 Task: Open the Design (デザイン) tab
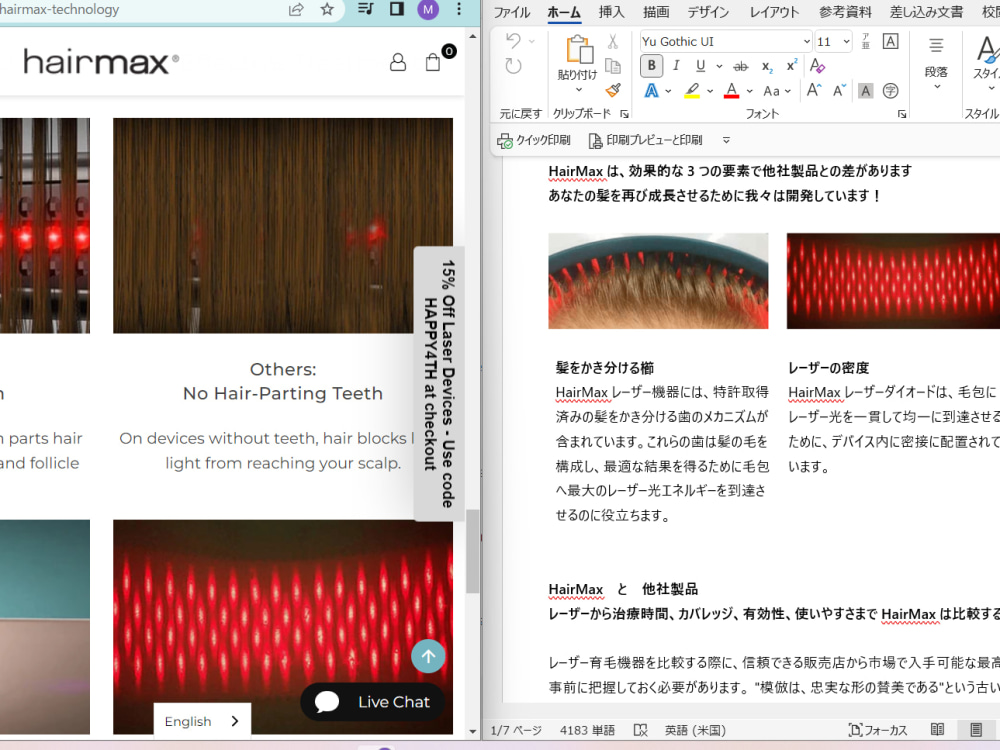(708, 12)
